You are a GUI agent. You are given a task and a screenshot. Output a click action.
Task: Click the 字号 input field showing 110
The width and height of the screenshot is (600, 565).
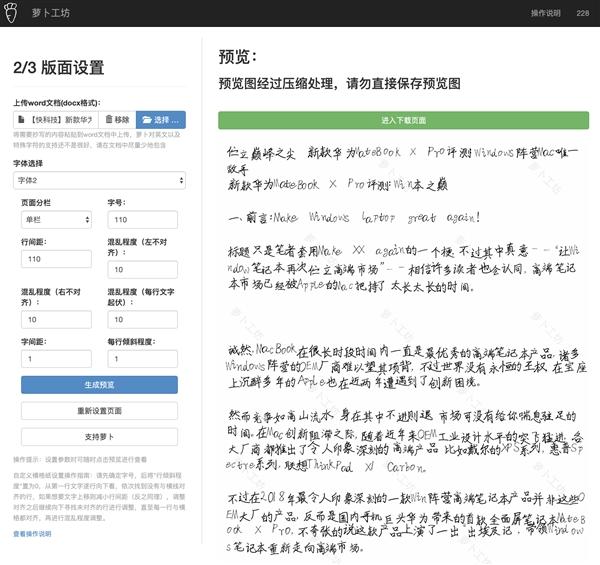(x=142, y=220)
